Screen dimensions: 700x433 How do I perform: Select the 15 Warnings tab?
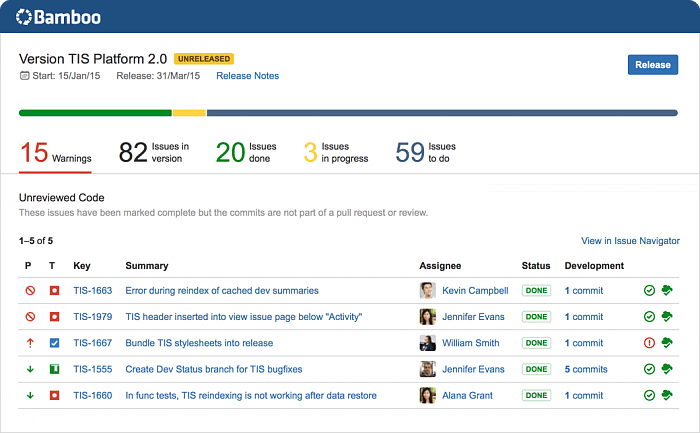point(56,153)
